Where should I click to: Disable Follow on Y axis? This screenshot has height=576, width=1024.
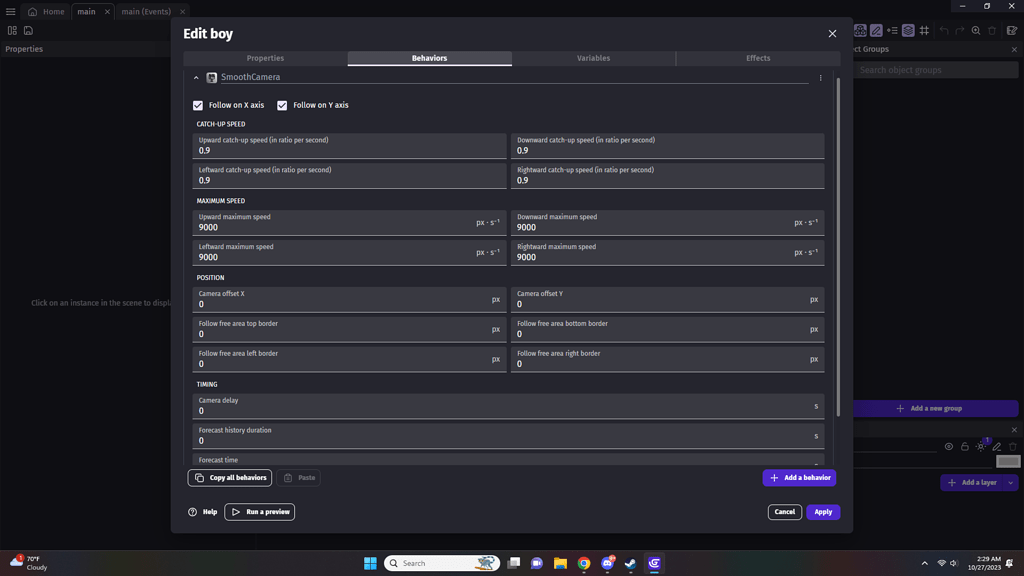282,105
